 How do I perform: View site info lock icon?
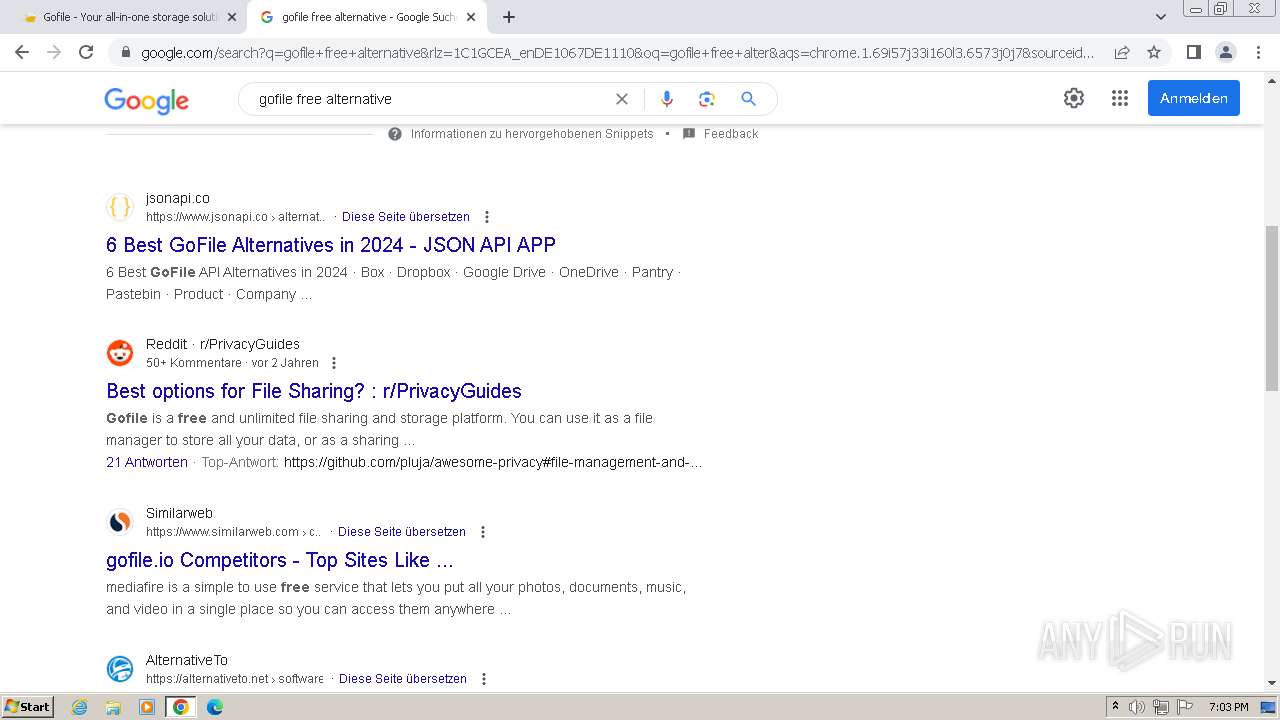click(x=125, y=53)
